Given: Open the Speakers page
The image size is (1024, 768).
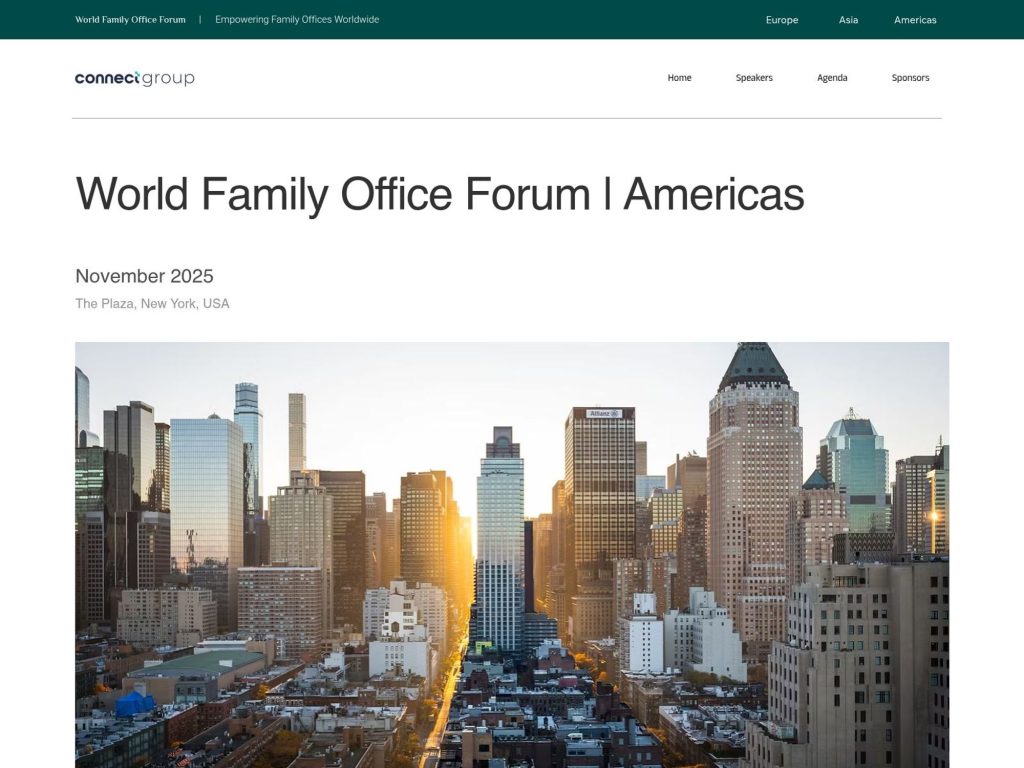Looking at the screenshot, I should [x=754, y=77].
